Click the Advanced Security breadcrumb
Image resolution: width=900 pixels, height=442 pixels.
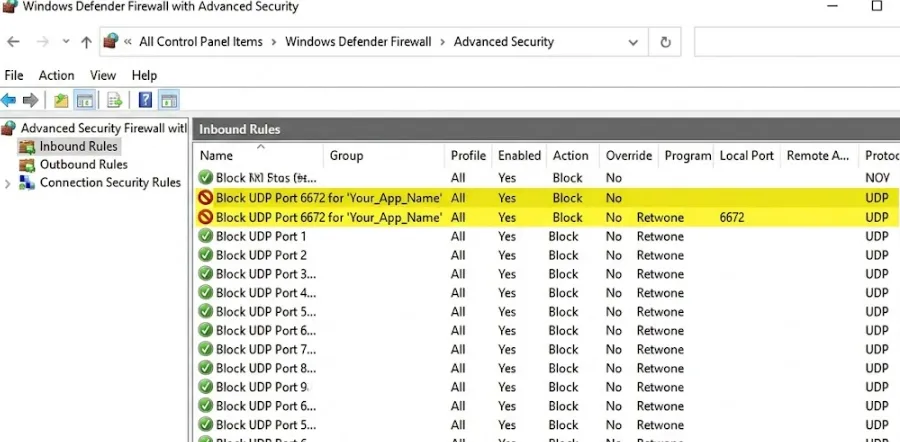(503, 42)
